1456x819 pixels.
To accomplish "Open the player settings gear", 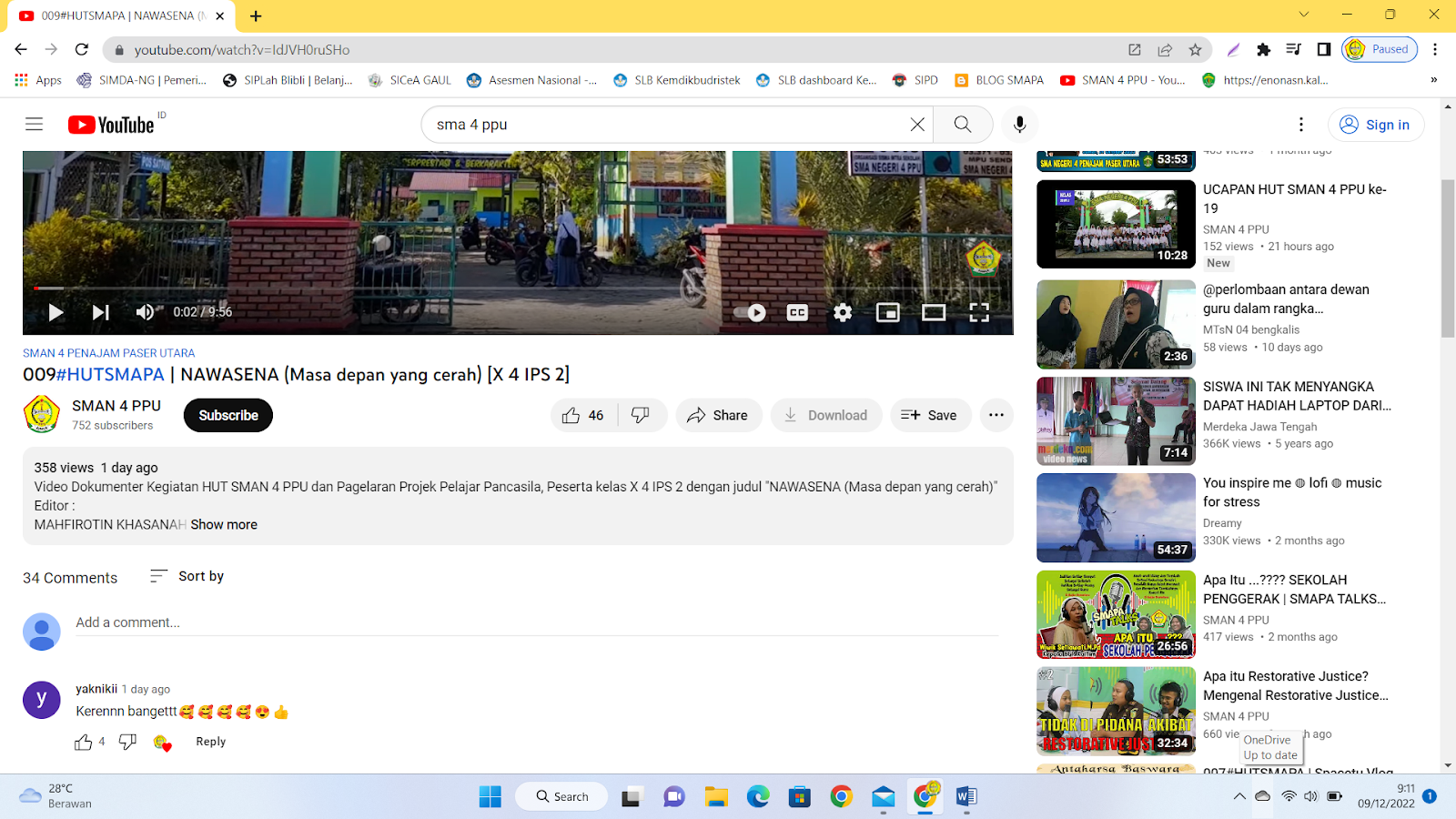I will (843, 312).
